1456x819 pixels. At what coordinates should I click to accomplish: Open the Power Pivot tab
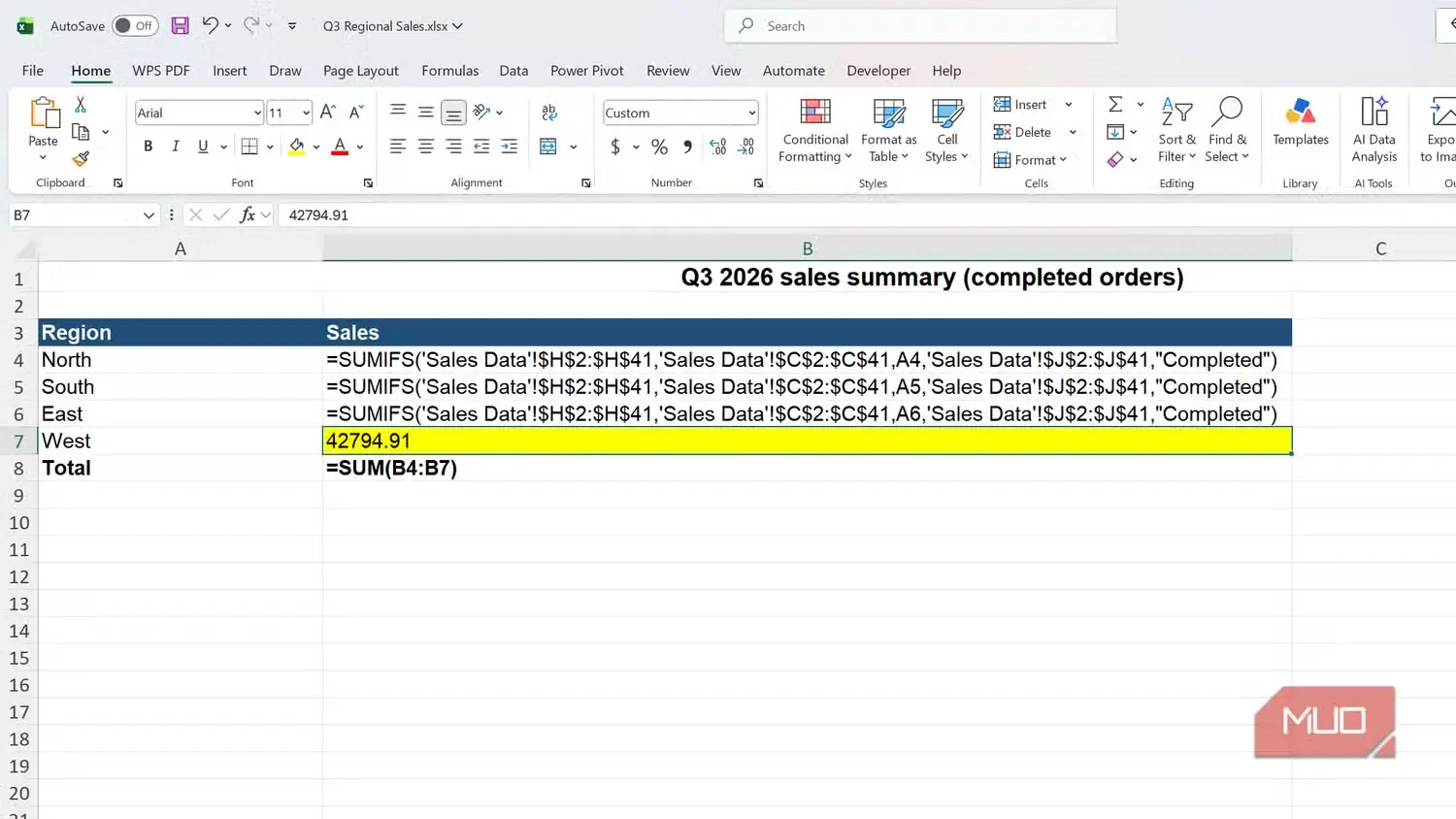coord(587,71)
